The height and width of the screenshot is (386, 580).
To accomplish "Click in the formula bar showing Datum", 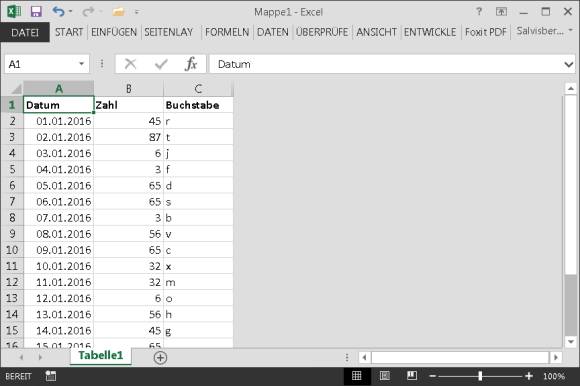I will click(x=386, y=64).
